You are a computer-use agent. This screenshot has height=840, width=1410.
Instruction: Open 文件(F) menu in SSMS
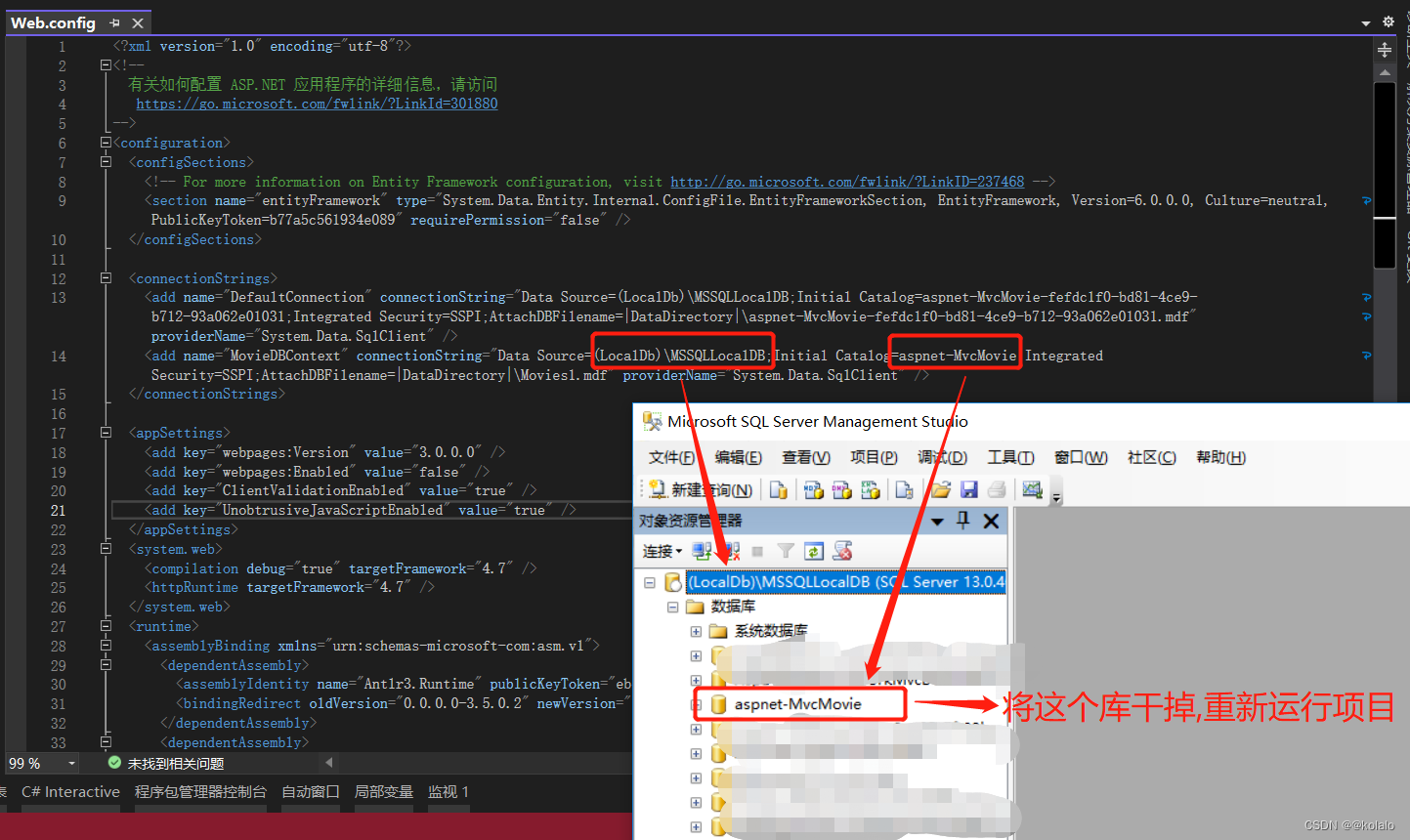672,457
